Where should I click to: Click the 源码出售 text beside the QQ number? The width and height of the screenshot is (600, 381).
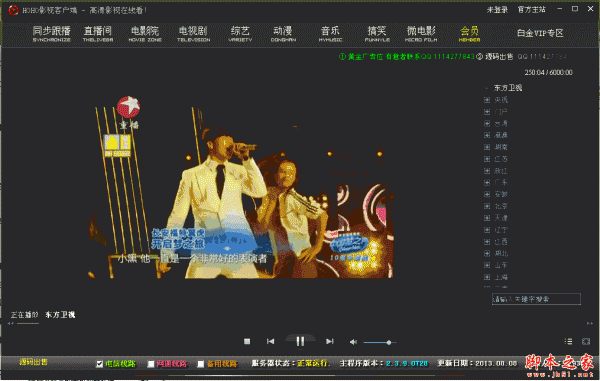click(499, 57)
